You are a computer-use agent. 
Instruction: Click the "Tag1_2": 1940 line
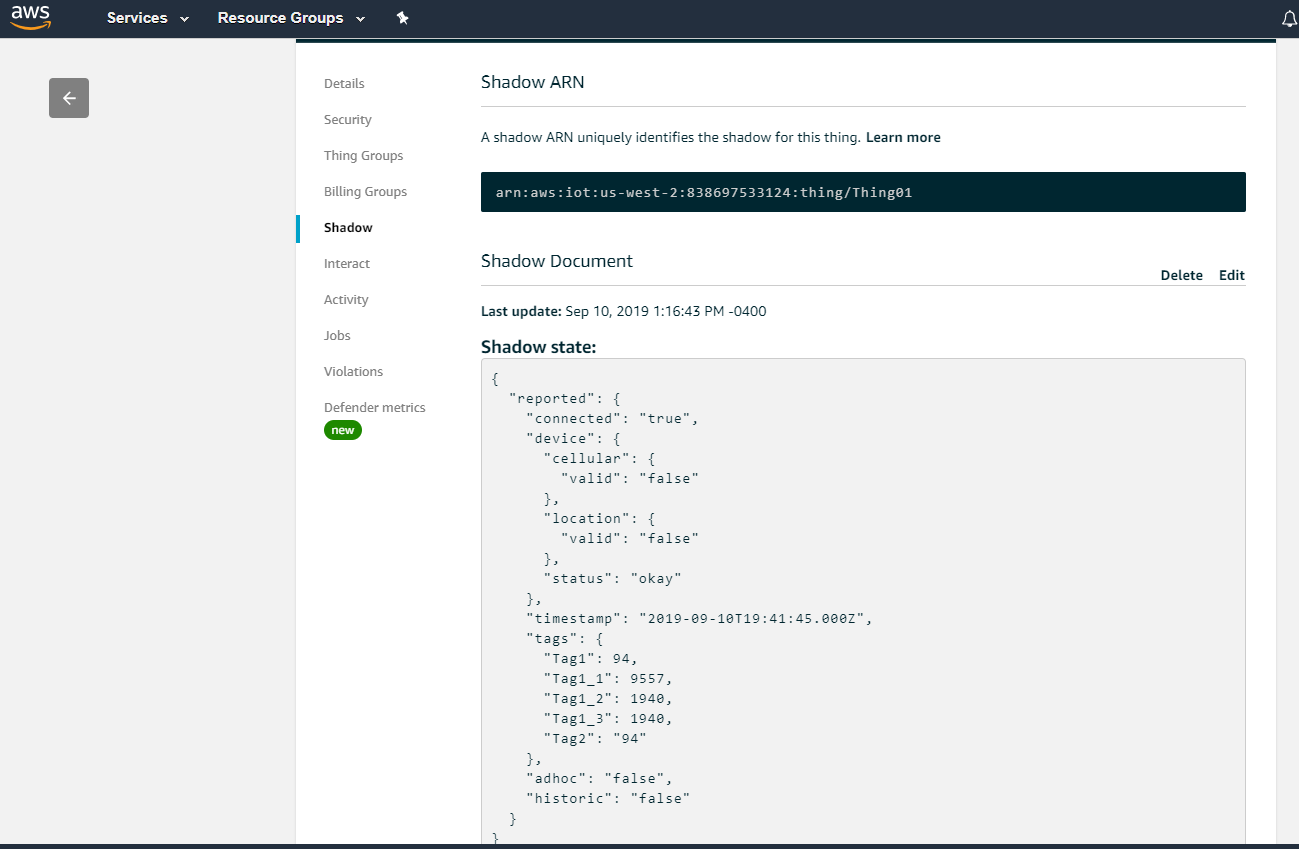pyautogui.click(x=608, y=699)
